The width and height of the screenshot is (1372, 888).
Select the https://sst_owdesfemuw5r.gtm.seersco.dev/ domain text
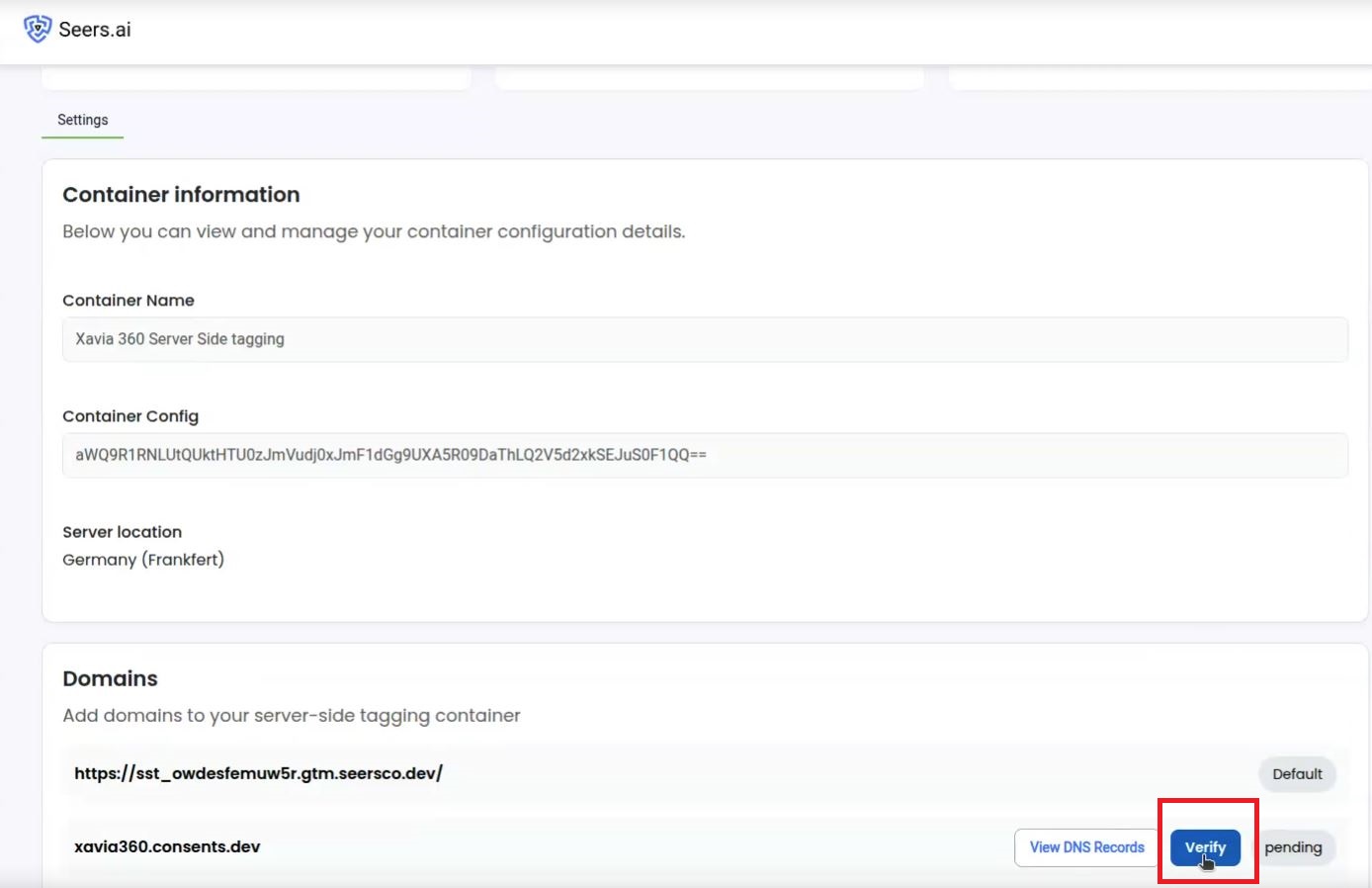click(259, 773)
